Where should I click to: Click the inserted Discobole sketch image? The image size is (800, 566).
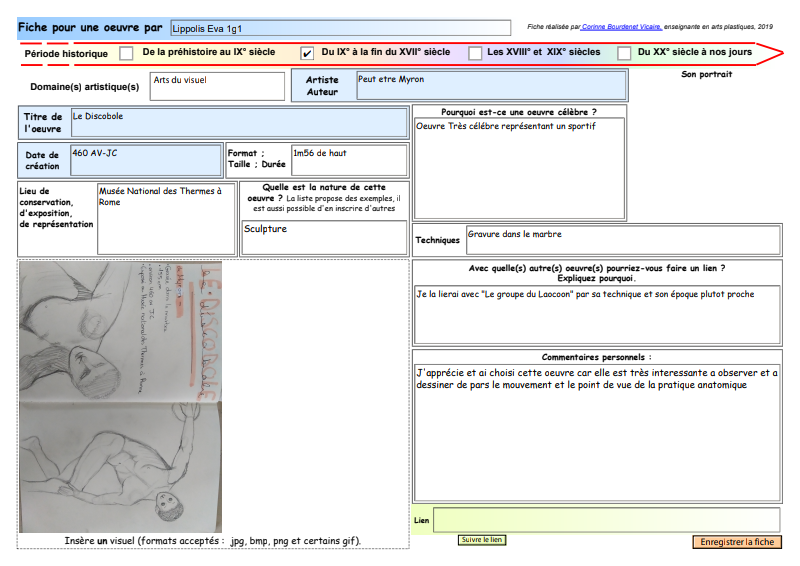pyautogui.click(x=121, y=396)
